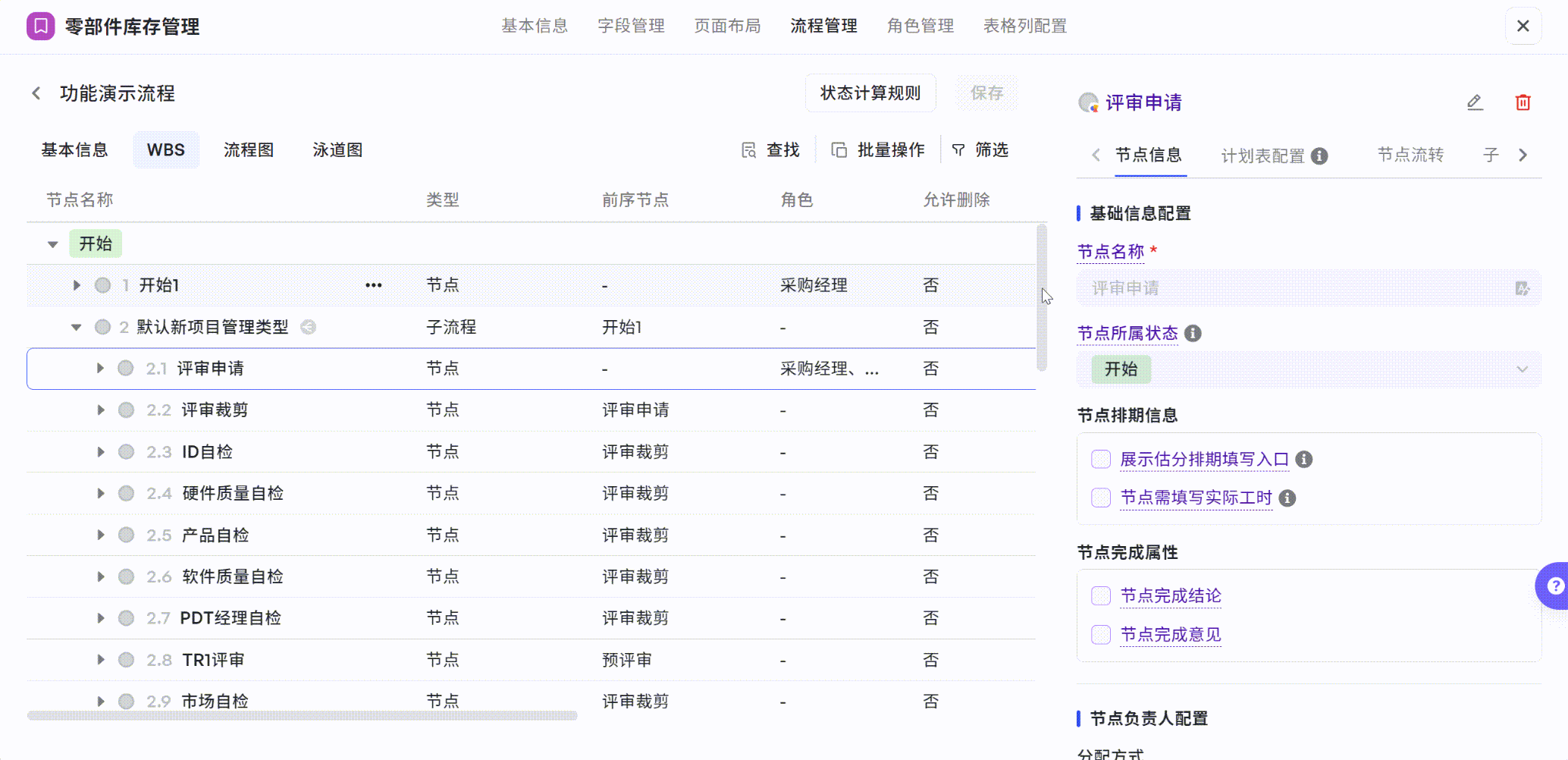Click the table's horizontal scrollbar thumb
The width and height of the screenshot is (1568, 760).
302,715
